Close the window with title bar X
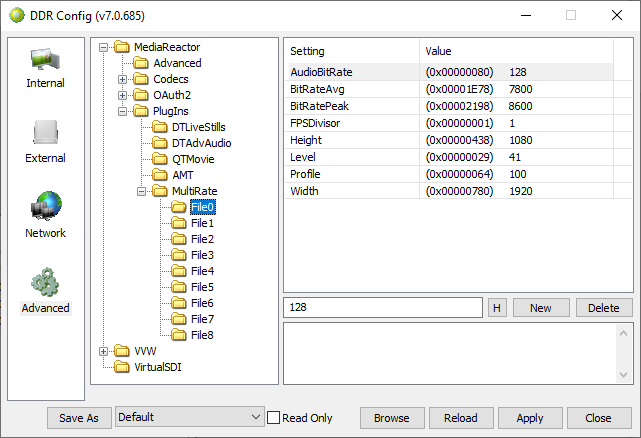Viewport: 641px width, 438px height. pyautogui.click(x=617, y=16)
